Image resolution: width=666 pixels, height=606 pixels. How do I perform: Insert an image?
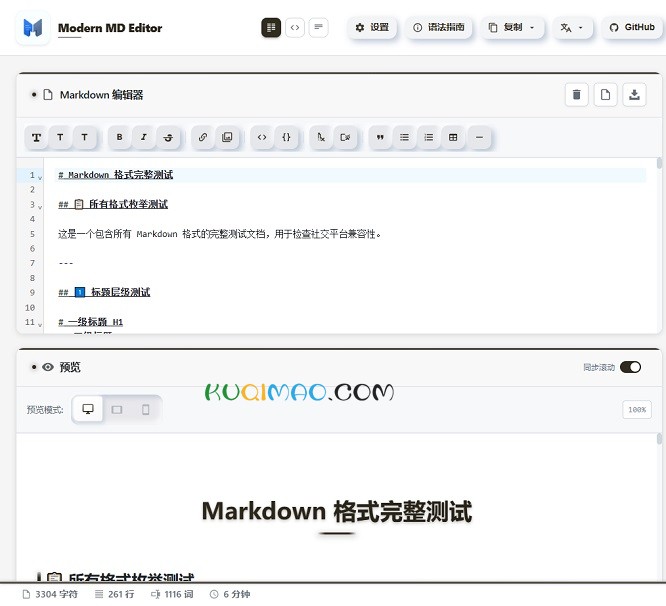pyautogui.click(x=227, y=137)
